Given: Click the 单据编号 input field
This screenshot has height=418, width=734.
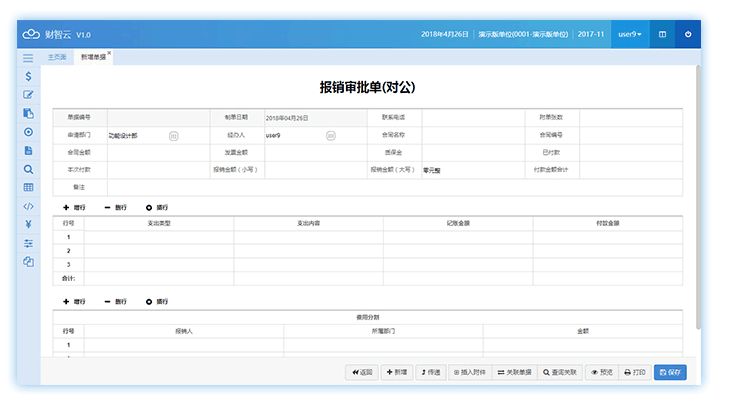Looking at the screenshot, I should [x=158, y=117].
